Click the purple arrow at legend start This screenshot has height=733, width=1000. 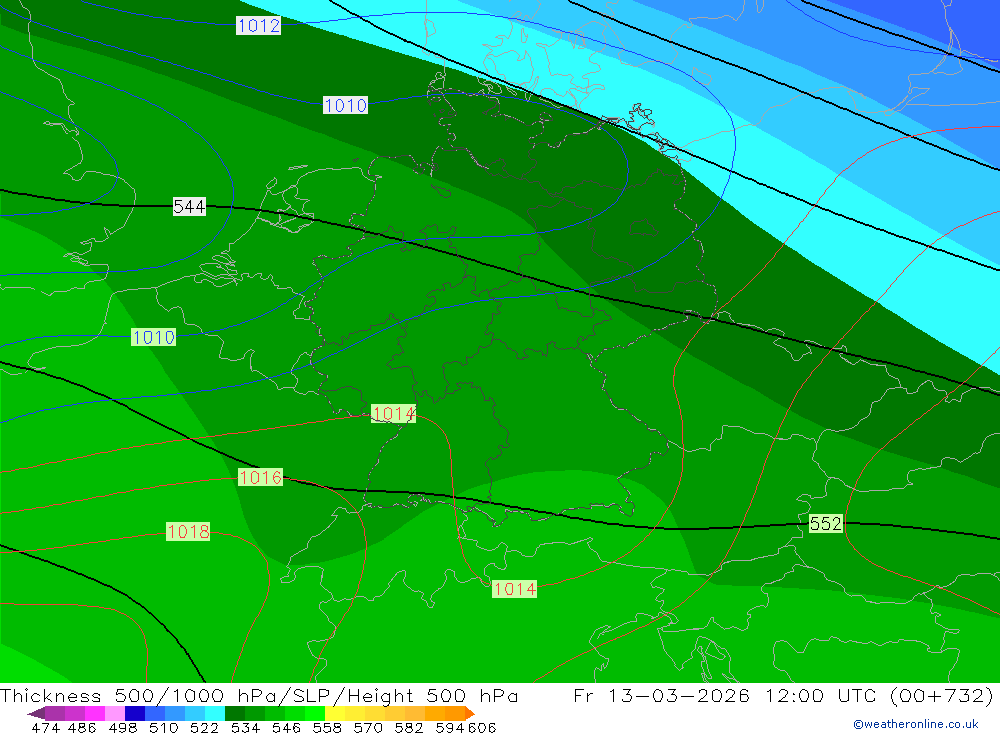click(36, 713)
